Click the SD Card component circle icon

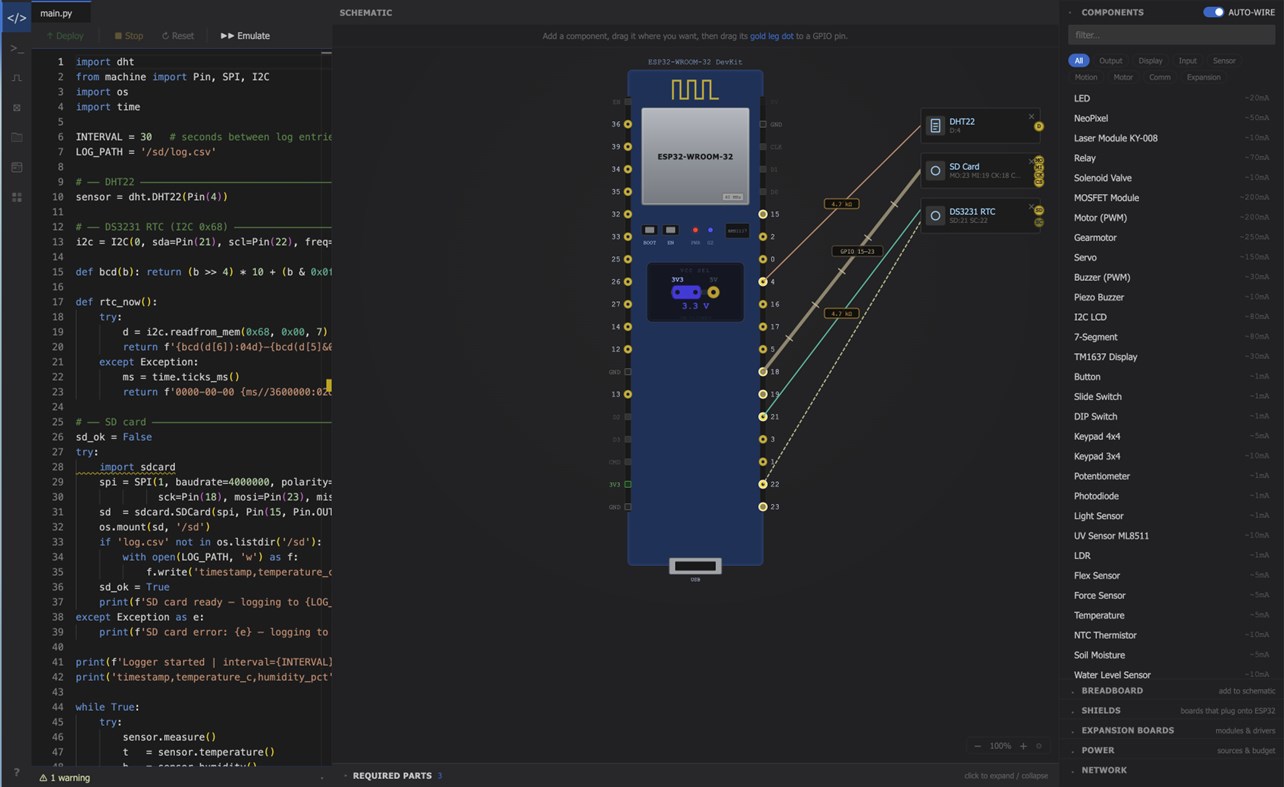point(934,171)
